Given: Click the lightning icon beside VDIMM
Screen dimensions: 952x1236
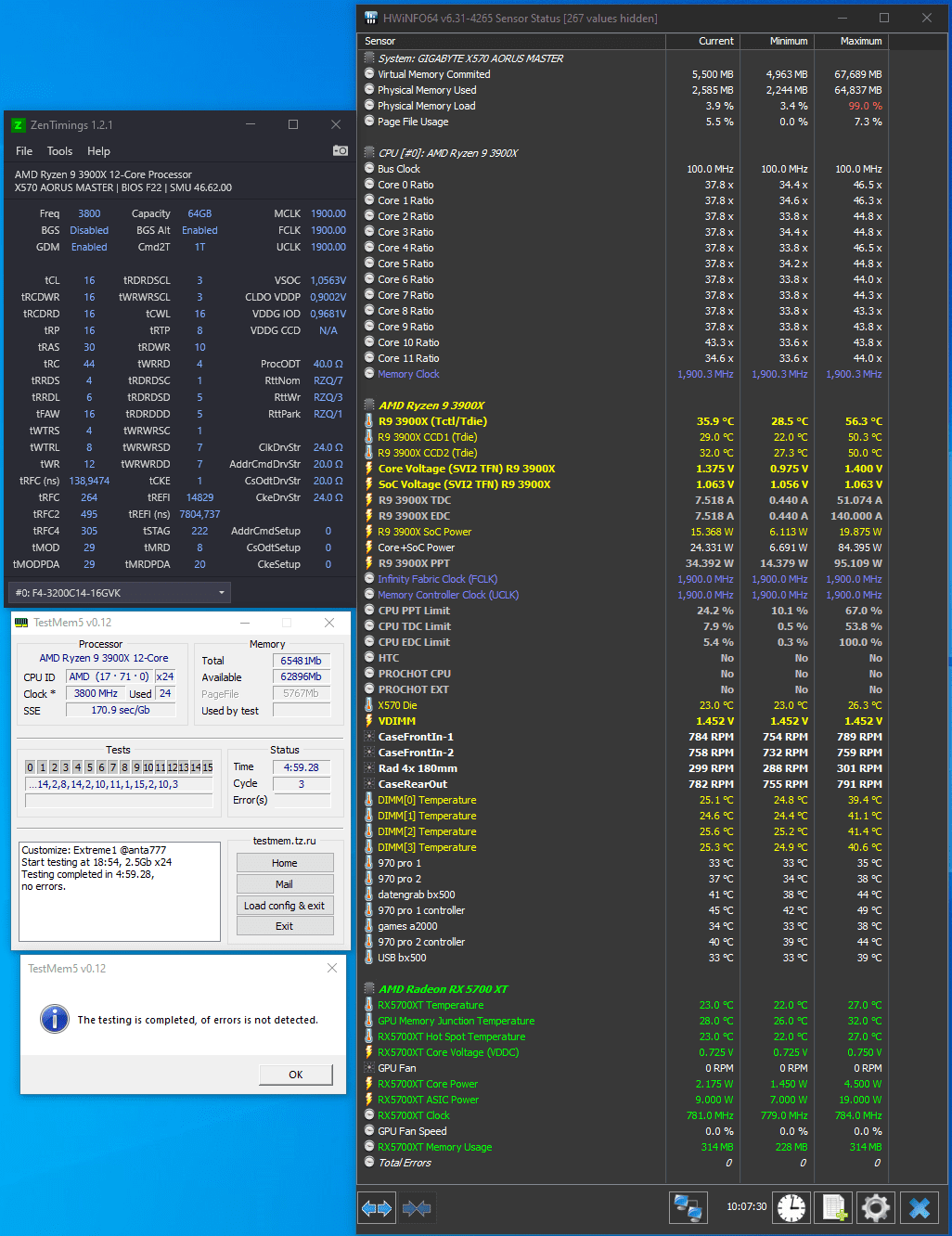Looking at the screenshot, I should 369,721.
